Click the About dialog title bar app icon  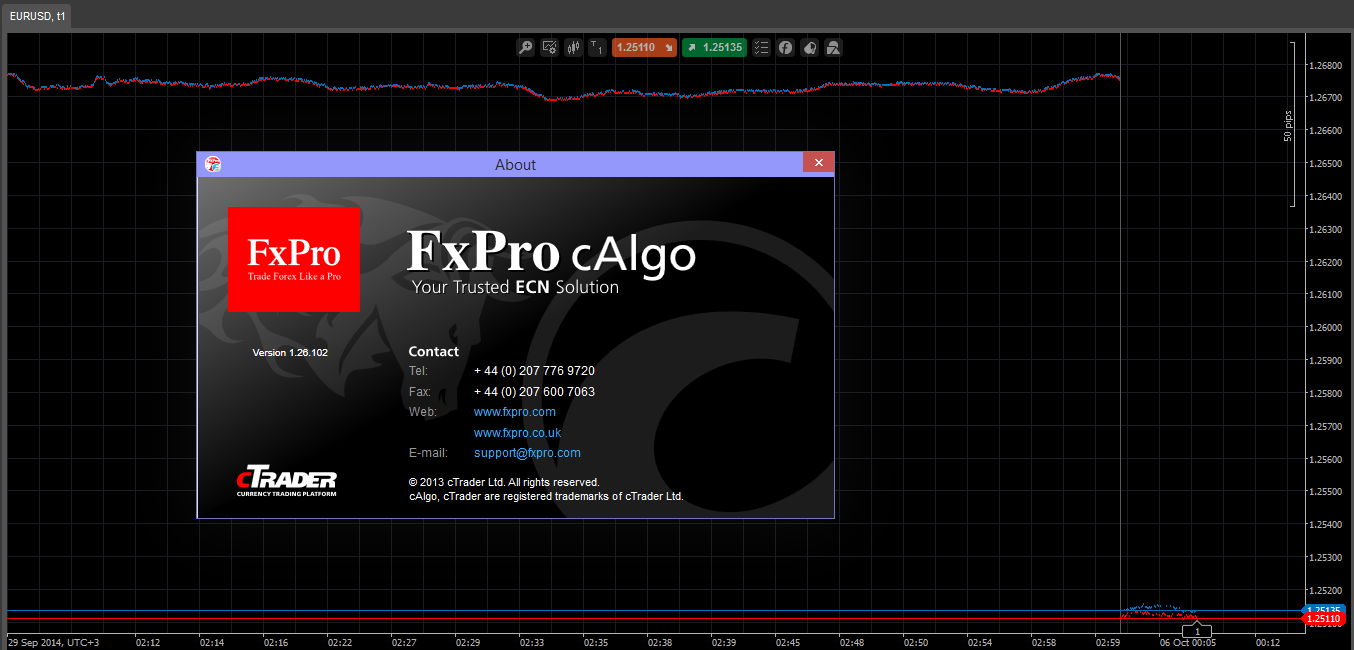pos(212,164)
